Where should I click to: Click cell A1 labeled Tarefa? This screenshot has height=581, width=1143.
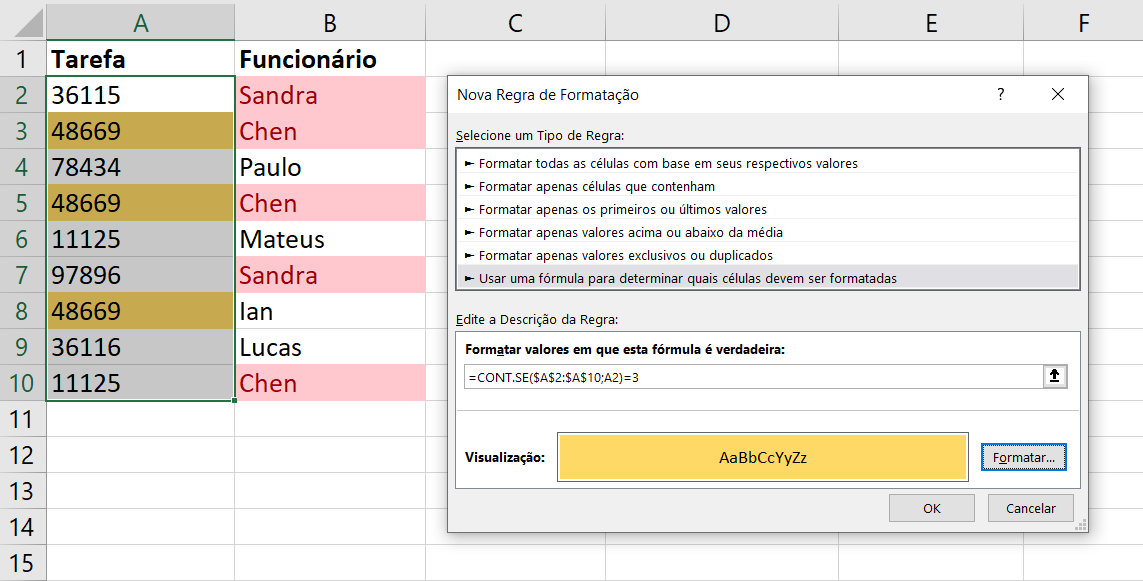140,58
